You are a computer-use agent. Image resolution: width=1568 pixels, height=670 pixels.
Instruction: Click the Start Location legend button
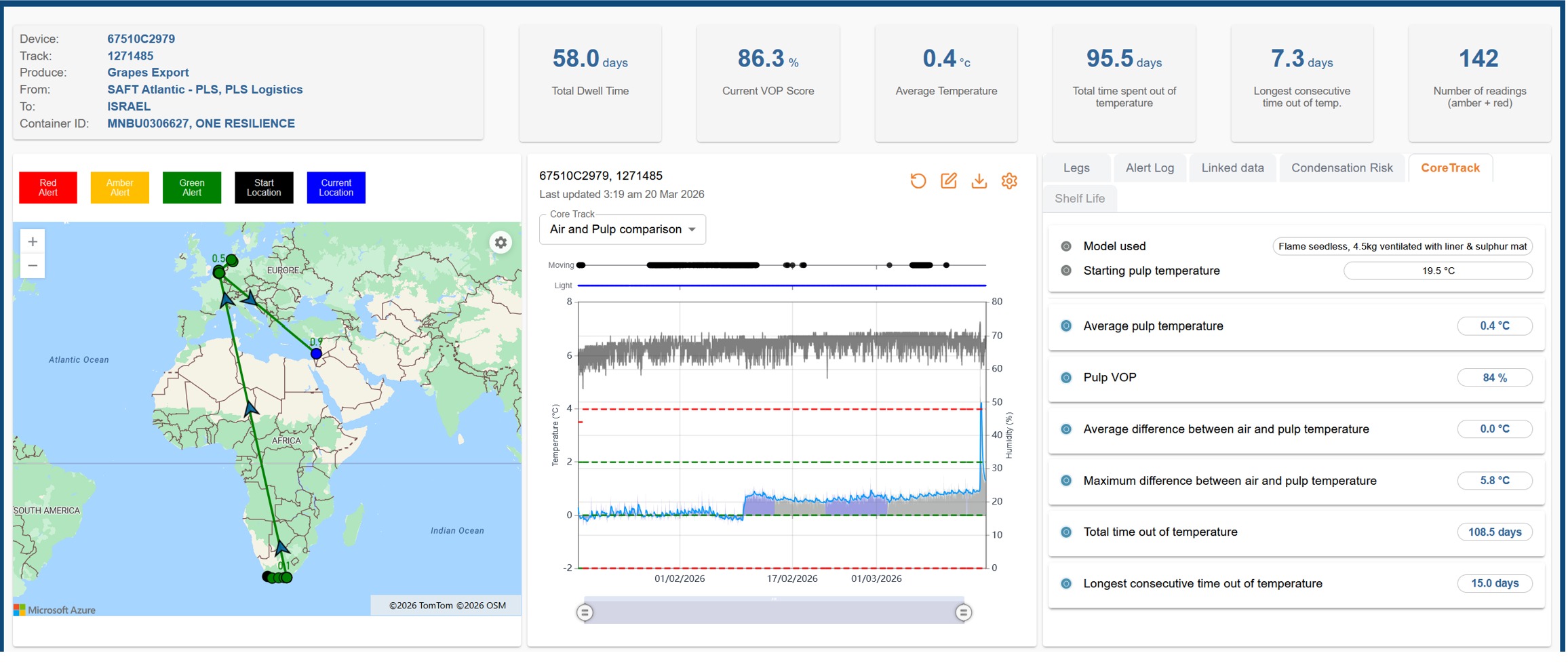pos(264,188)
